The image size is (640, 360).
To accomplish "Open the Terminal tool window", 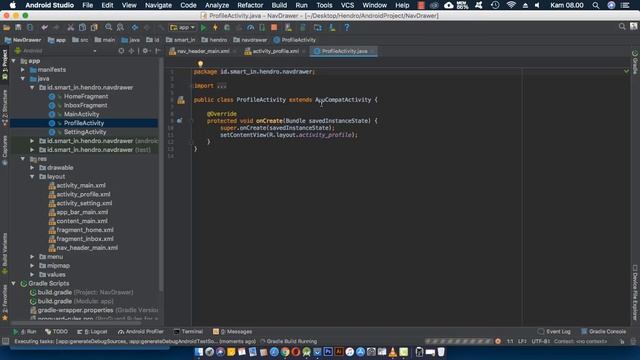I will pyautogui.click(x=188, y=331).
